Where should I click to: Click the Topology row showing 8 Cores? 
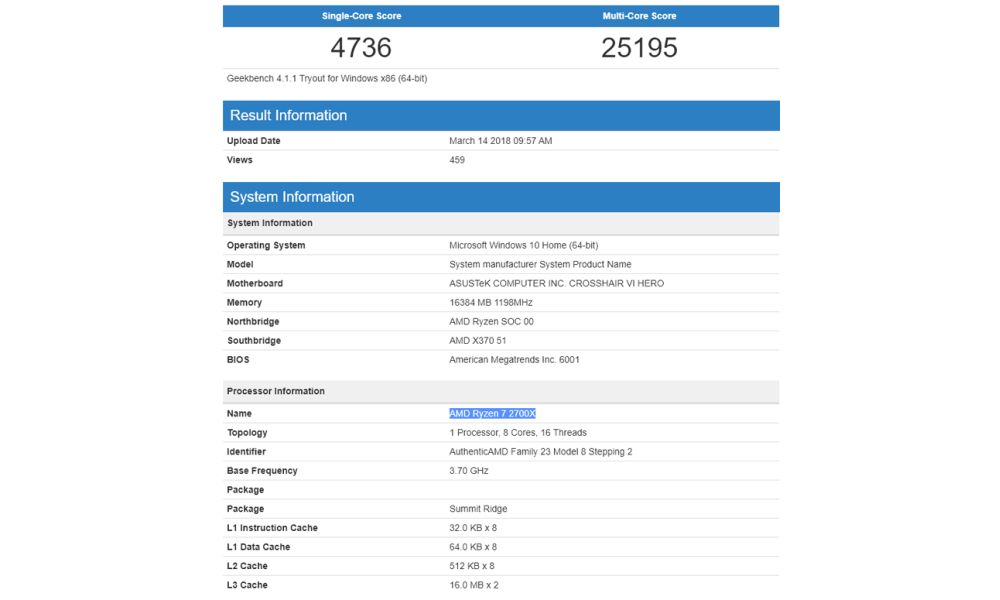click(520, 432)
